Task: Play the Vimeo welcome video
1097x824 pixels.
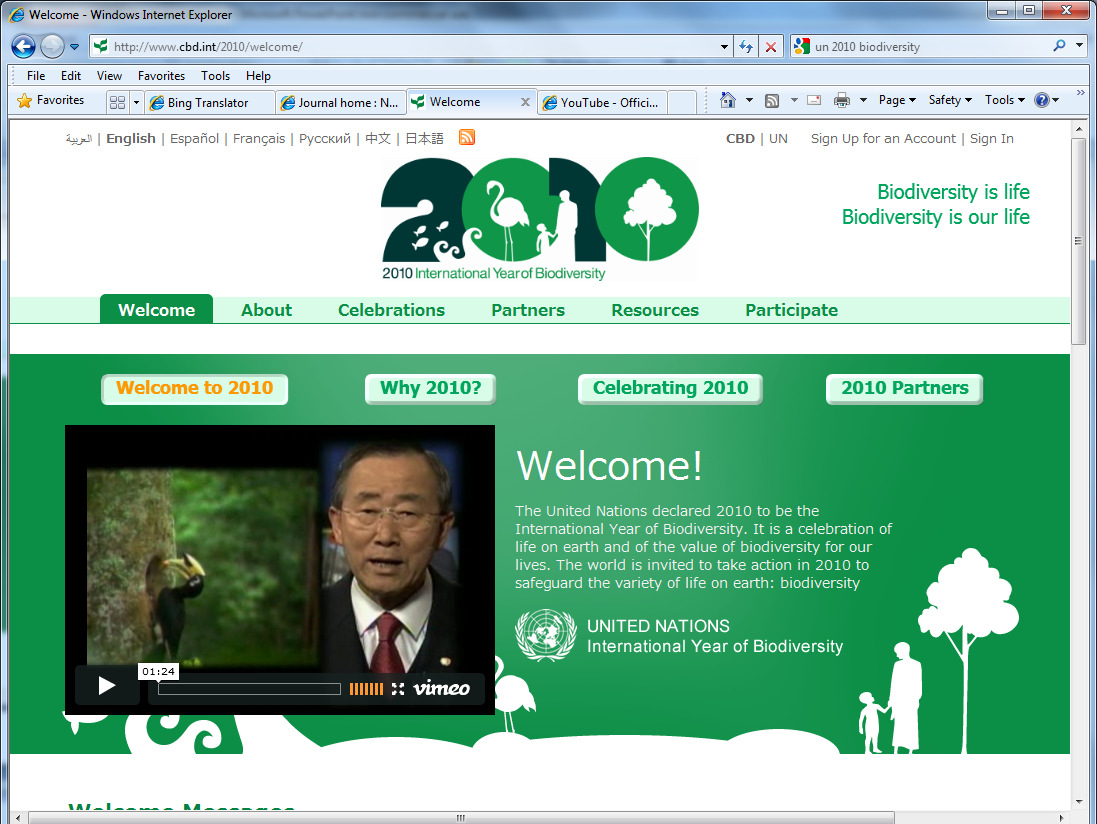Action: 107,686
